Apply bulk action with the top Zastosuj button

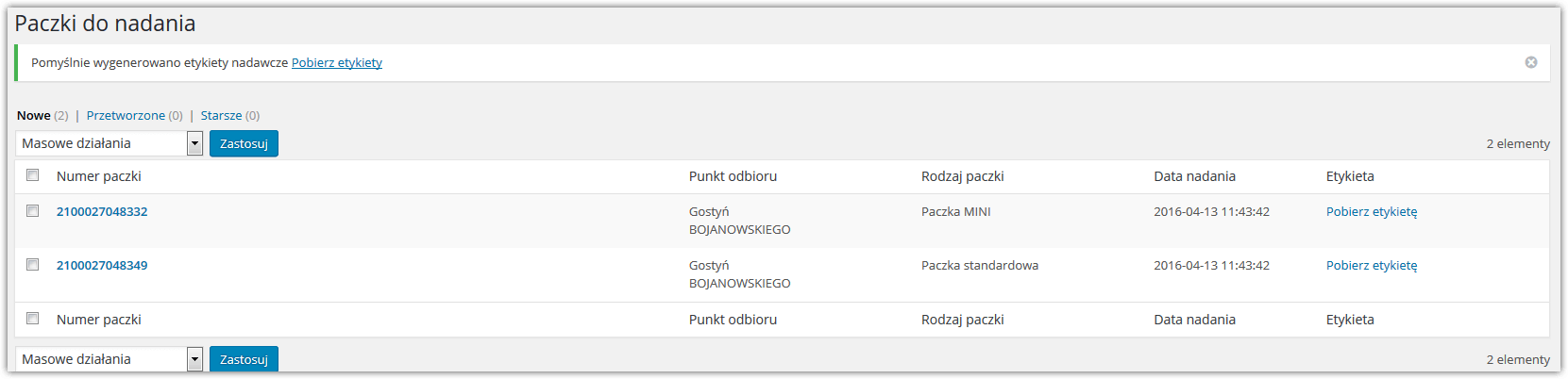coord(244,143)
